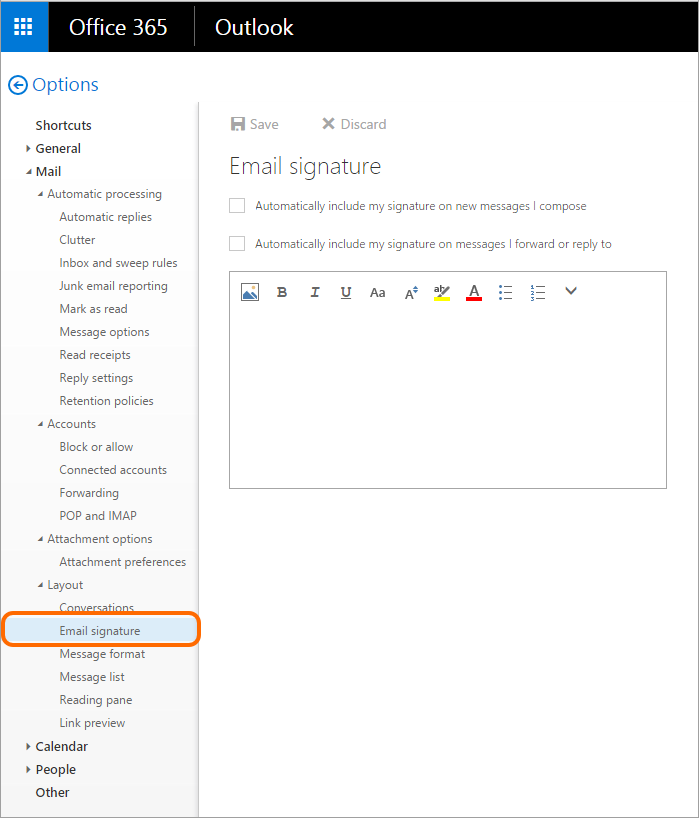
Task: Click the Discard X icon
Action: 328,124
